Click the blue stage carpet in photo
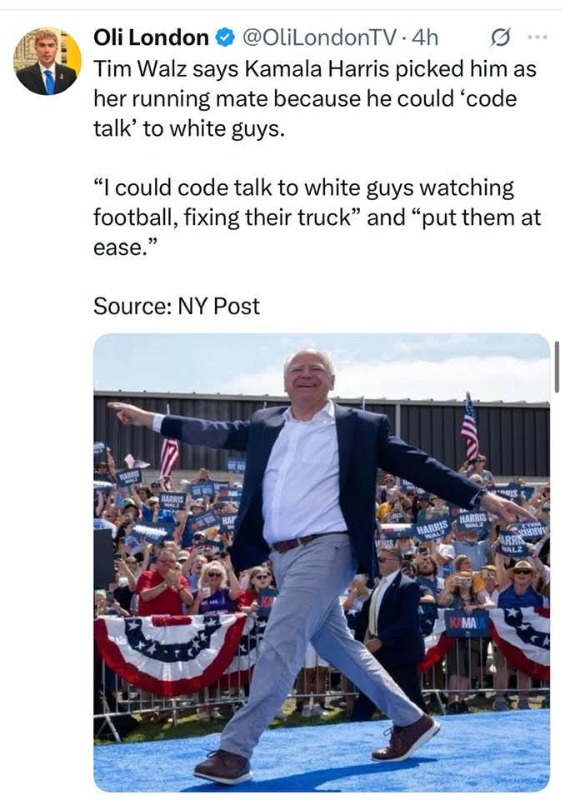 coord(321,755)
